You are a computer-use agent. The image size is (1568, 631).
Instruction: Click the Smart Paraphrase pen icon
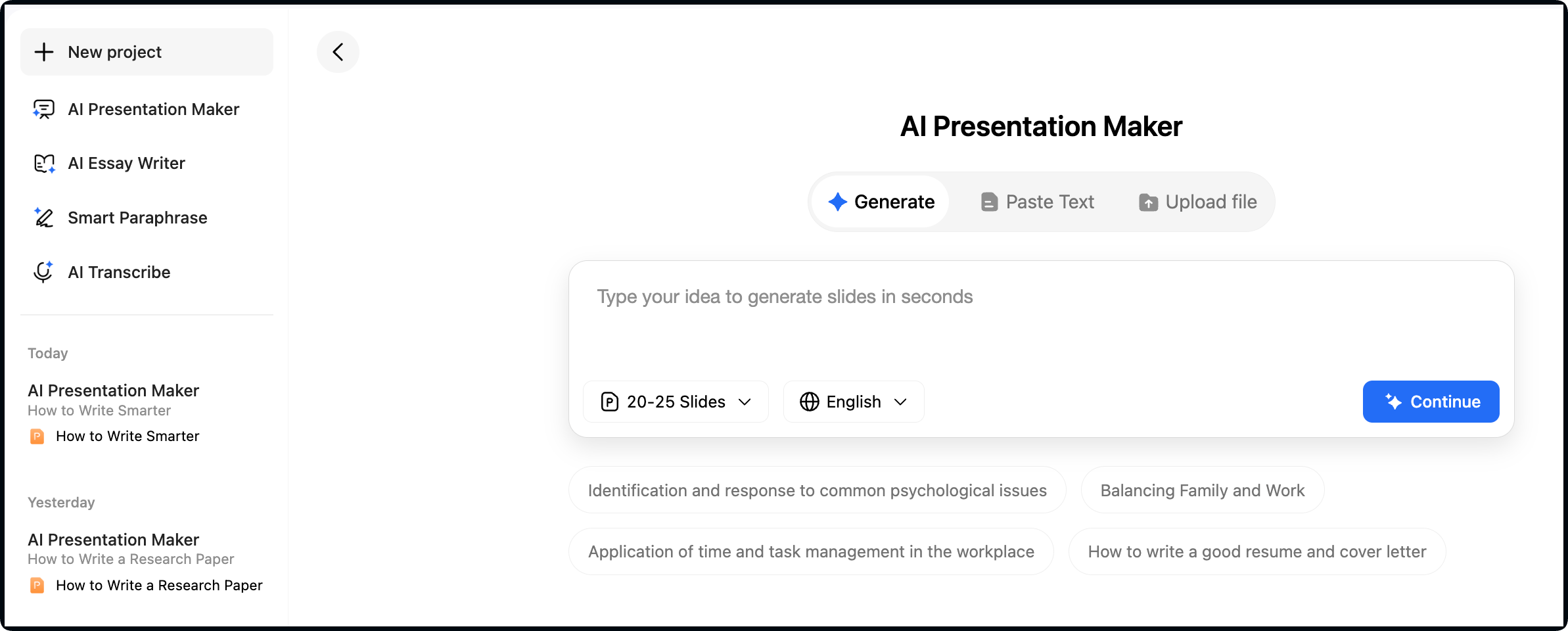[44, 218]
